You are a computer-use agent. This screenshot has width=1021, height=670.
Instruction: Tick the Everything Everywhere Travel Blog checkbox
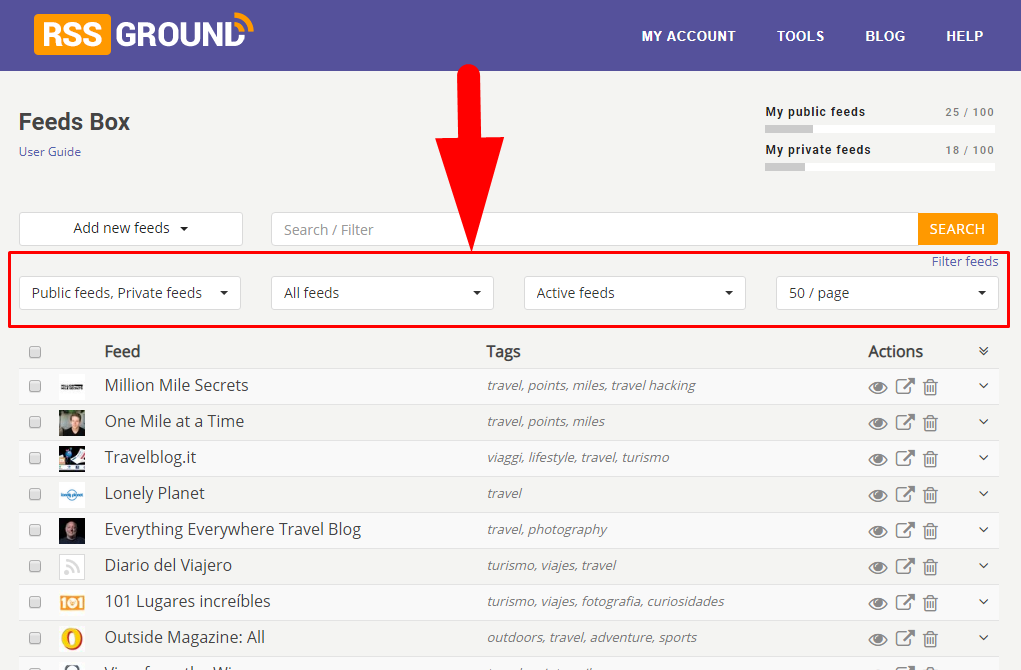[35, 530]
